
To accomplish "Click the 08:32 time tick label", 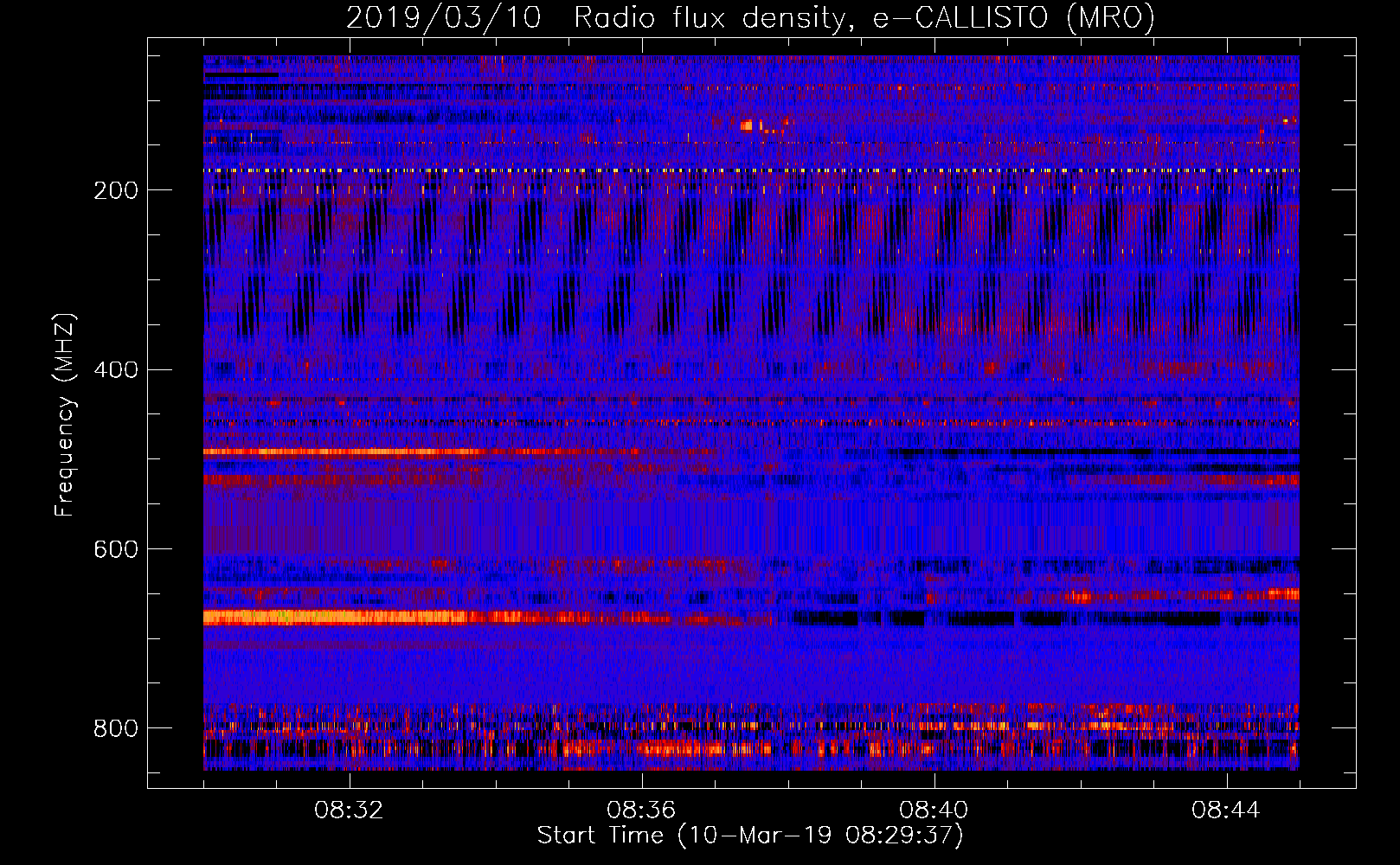I will pos(350,811).
